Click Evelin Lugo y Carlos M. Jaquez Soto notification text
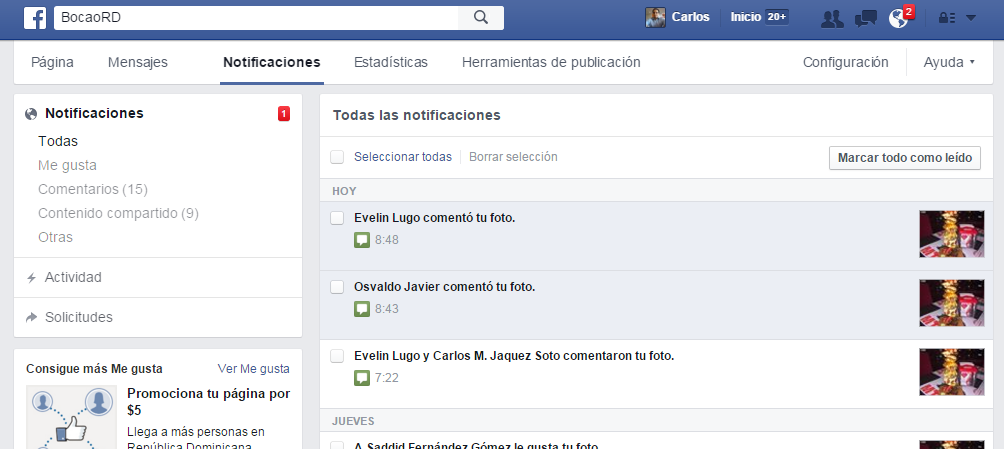The image size is (1004, 449). pyautogui.click(x=514, y=356)
